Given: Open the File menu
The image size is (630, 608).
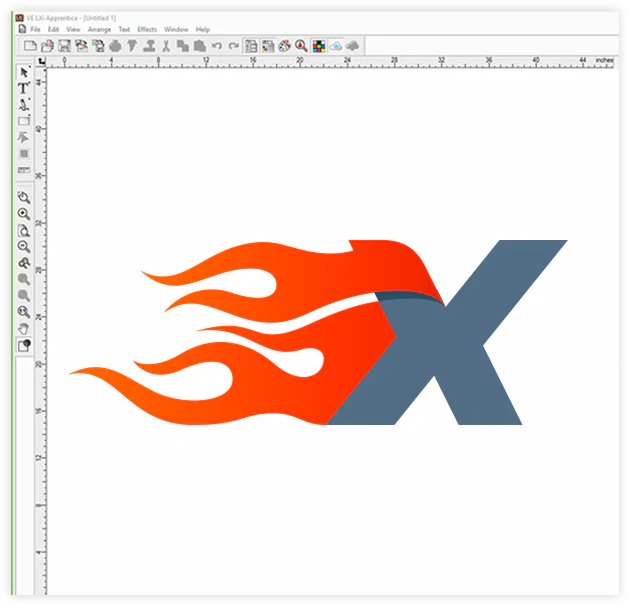Looking at the screenshot, I should 35,30.
